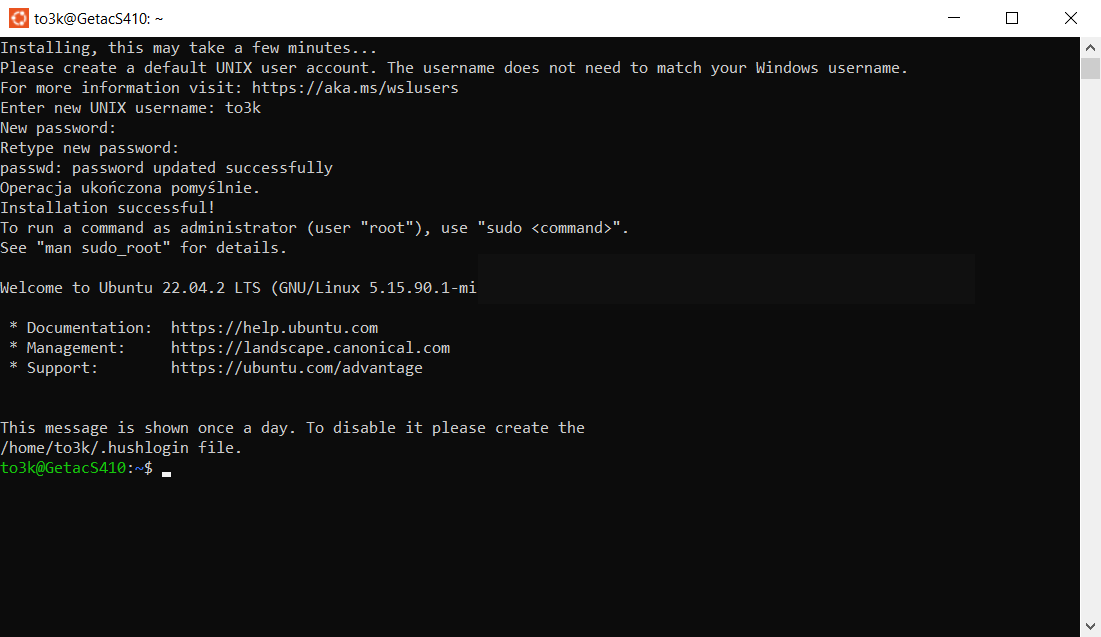This screenshot has width=1101, height=637.
Task: Click the vertical scrollbar thumb
Action: click(1090, 68)
